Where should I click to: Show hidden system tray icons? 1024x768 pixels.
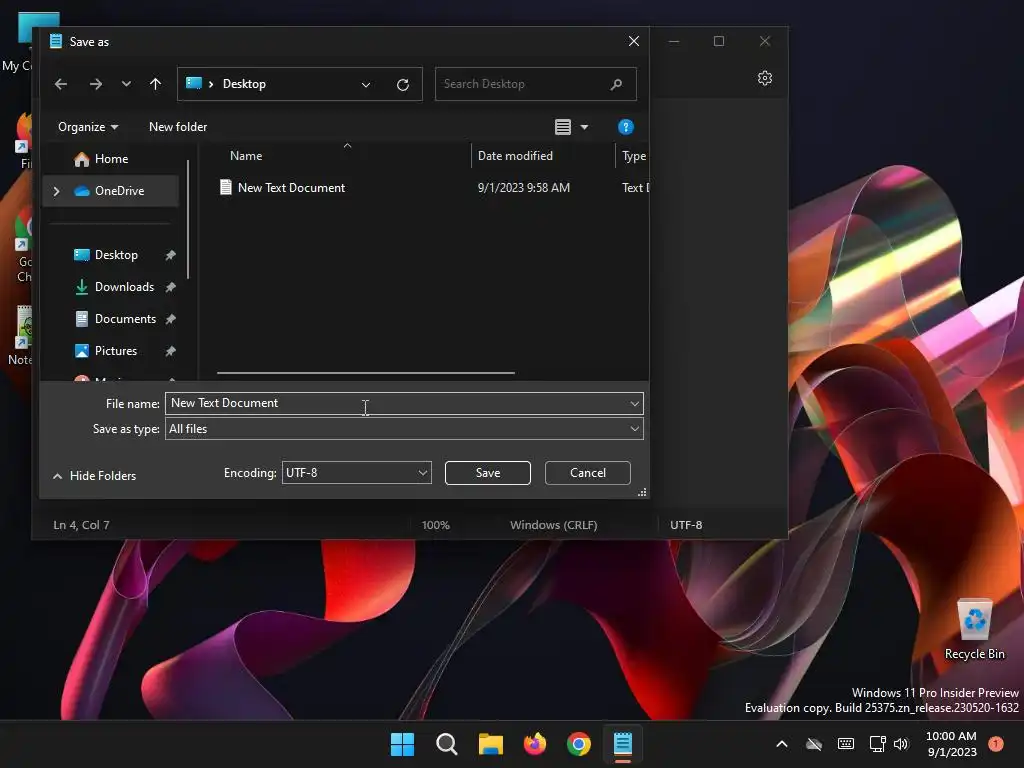pos(782,744)
